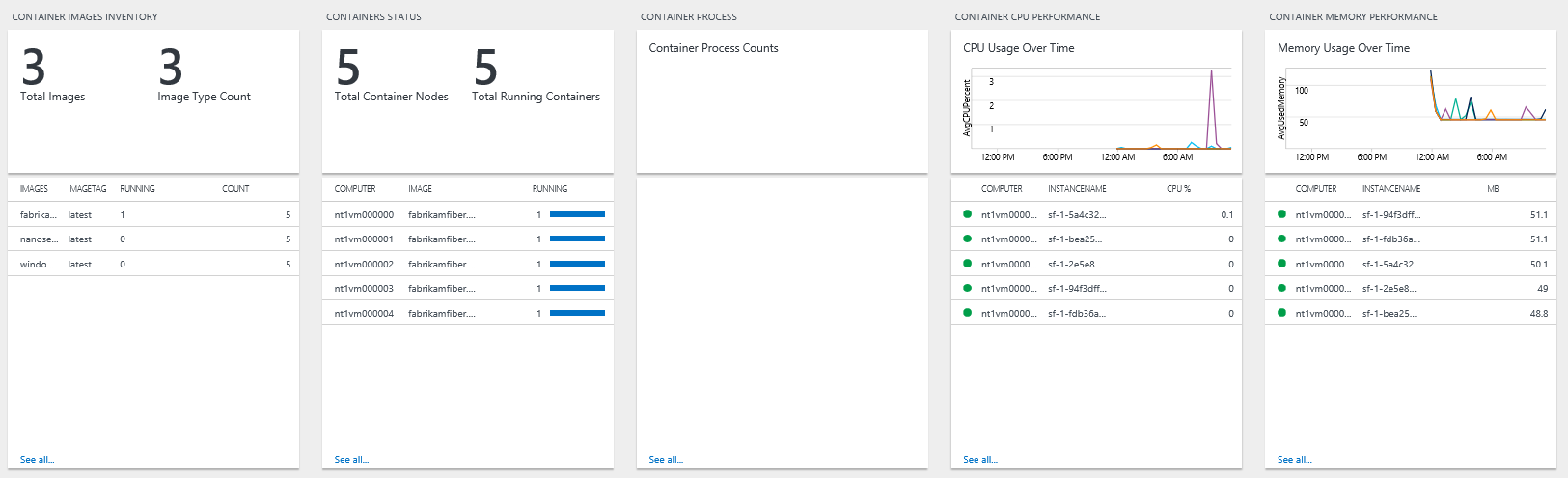Open See all under Container Memory Performance
This screenshot has width=1568, height=478.
click(x=1294, y=460)
